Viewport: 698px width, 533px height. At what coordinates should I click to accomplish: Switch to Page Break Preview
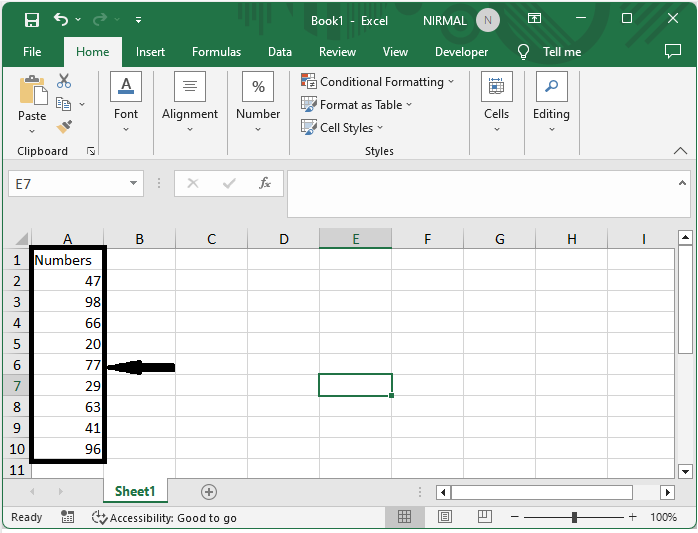[x=484, y=517]
